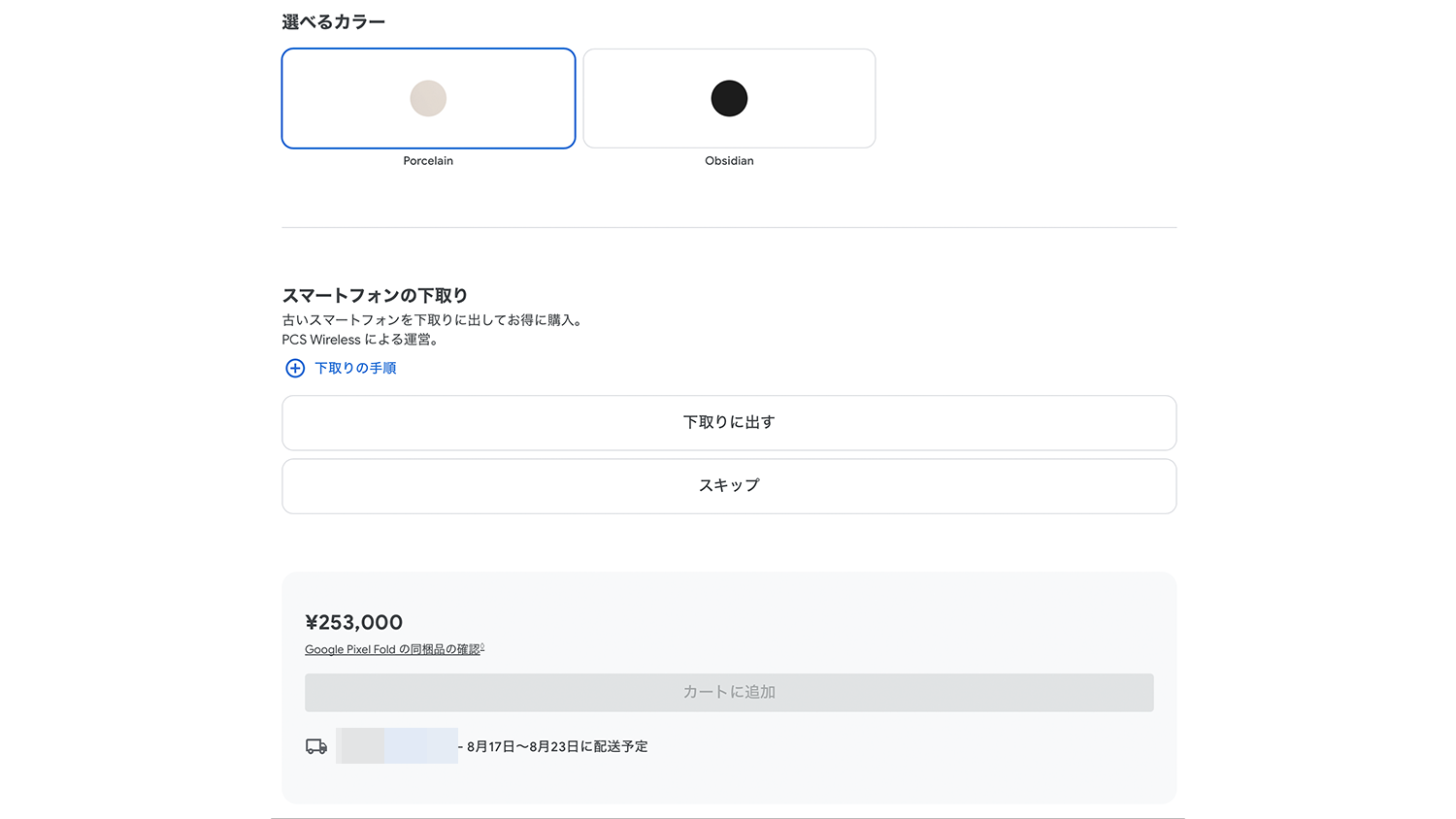The height and width of the screenshot is (819, 1456).
Task: Expand the 下取りの手順 trade-in steps link
Action: [x=355, y=369]
